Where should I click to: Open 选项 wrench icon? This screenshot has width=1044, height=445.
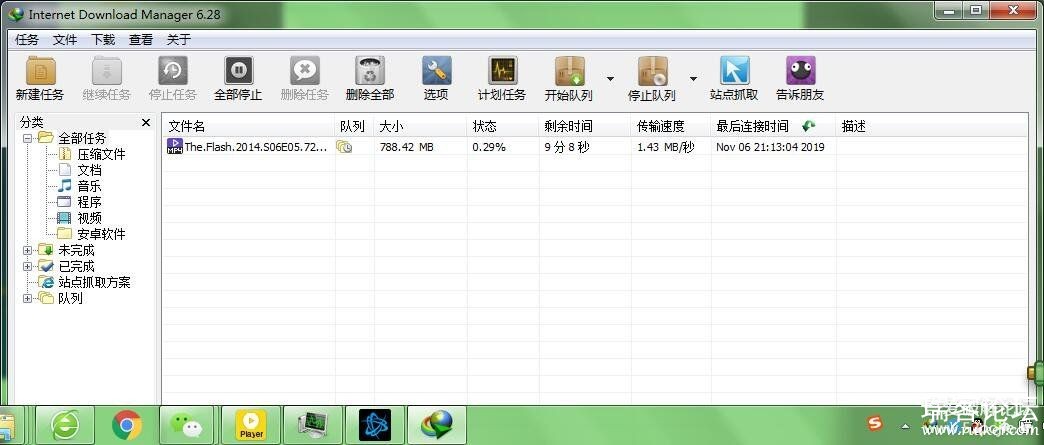436,71
